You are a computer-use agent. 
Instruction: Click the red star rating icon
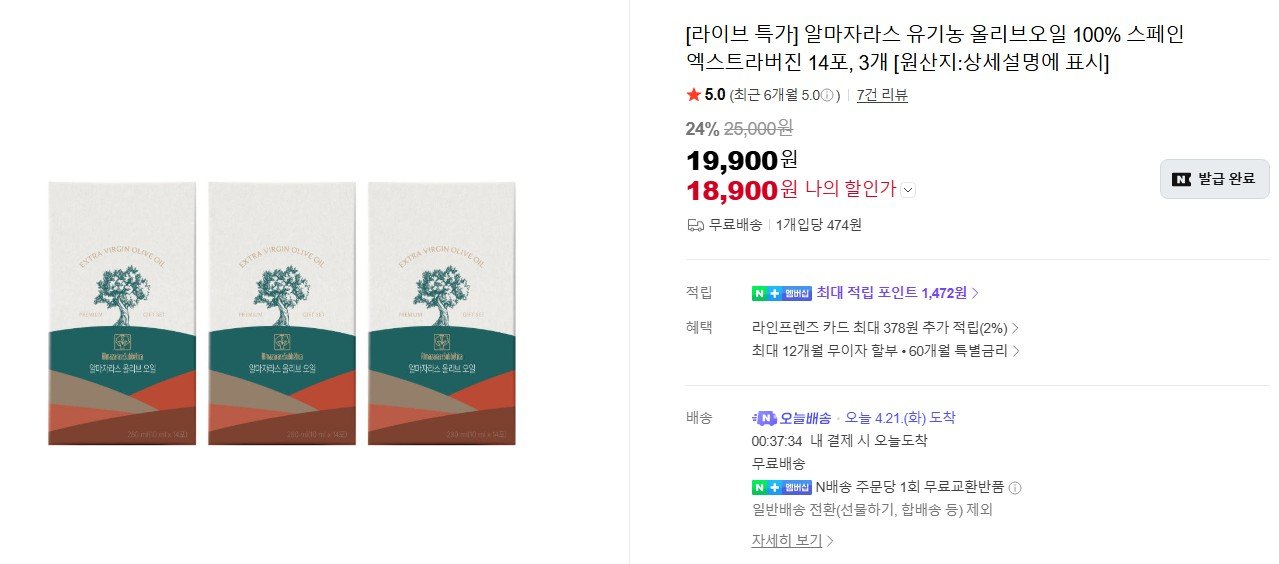pos(694,95)
